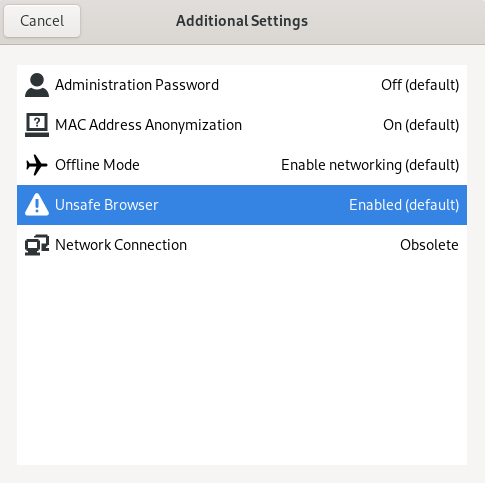This screenshot has height=483, width=485.
Task: Click the "Obsolete" network connection status
Action: (429, 245)
